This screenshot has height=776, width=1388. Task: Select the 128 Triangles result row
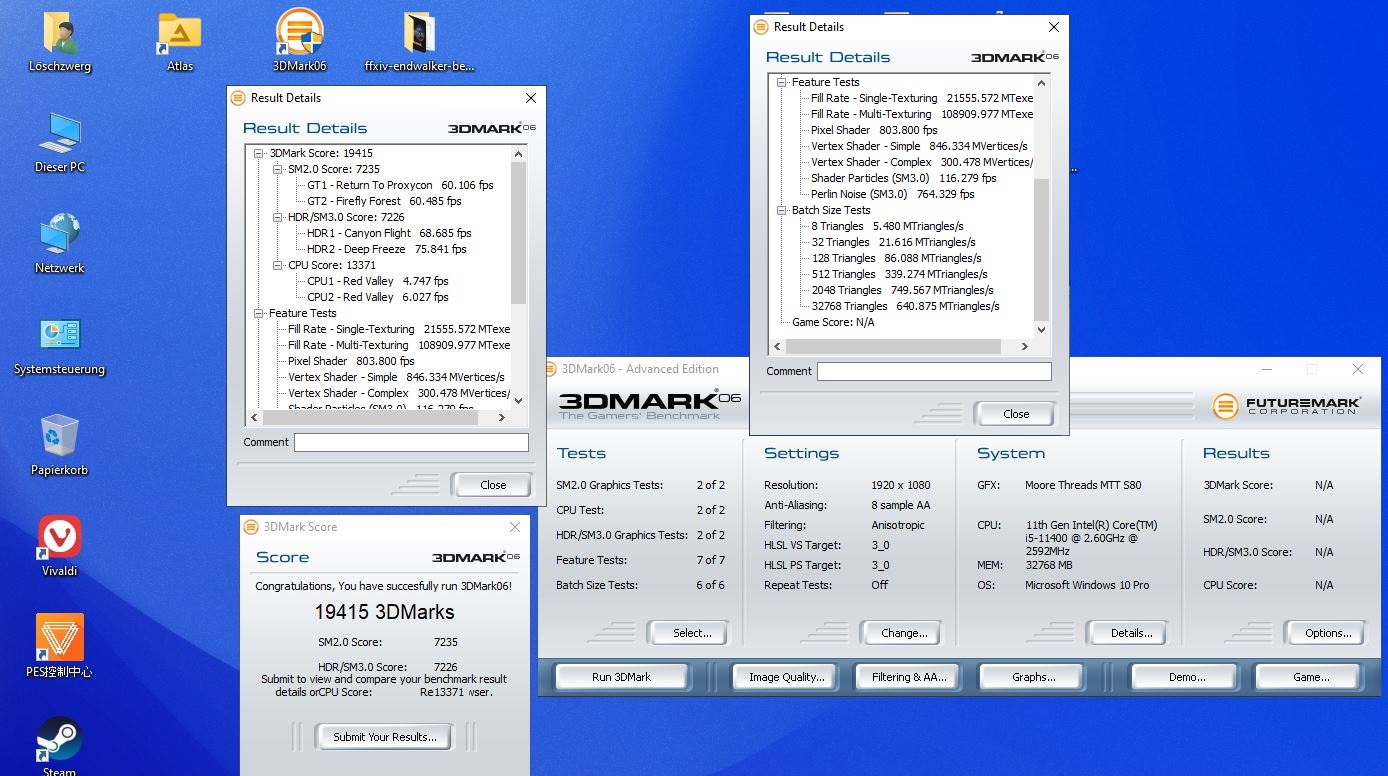tap(896, 258)
